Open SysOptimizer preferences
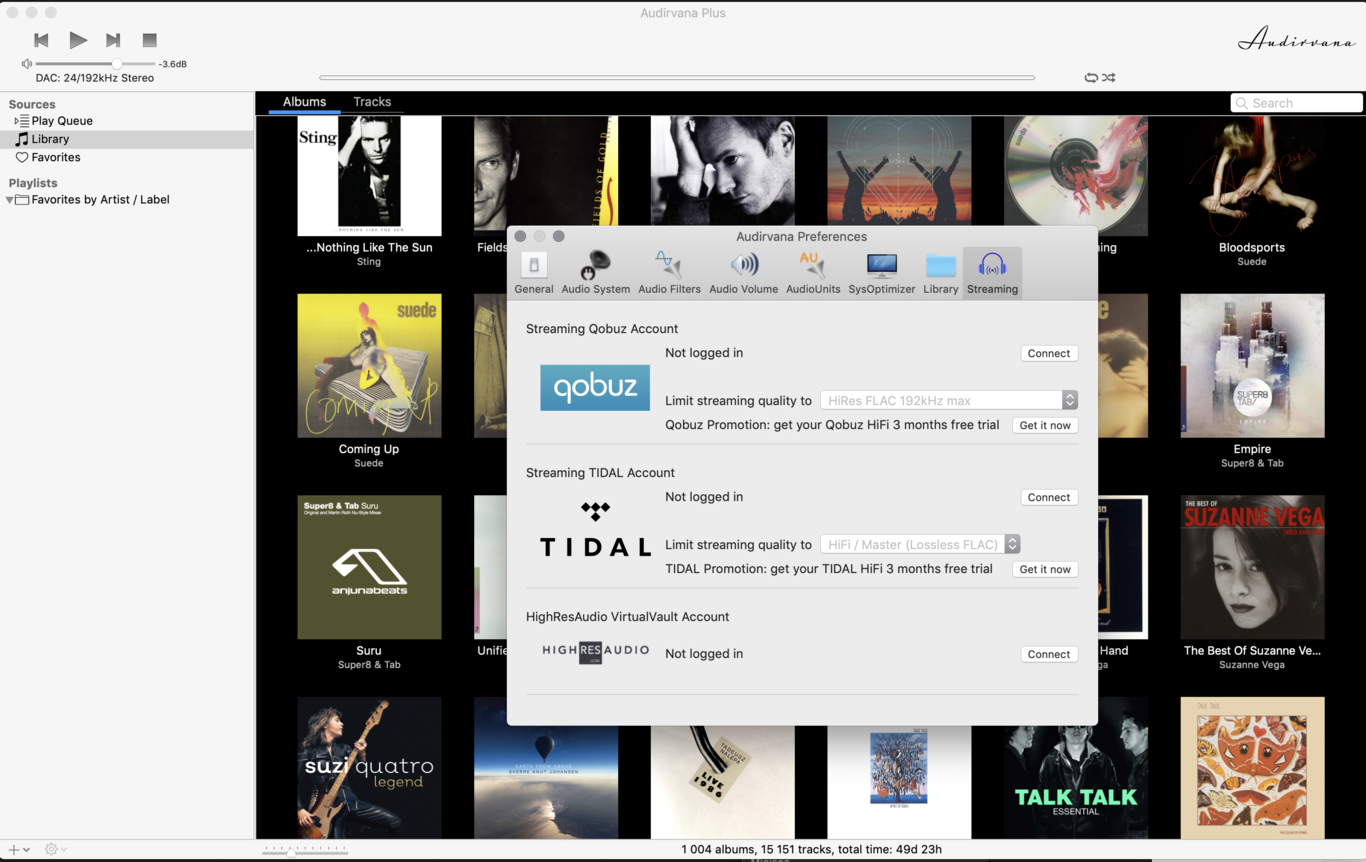1366x862 pixels. (x=882, y=272)
